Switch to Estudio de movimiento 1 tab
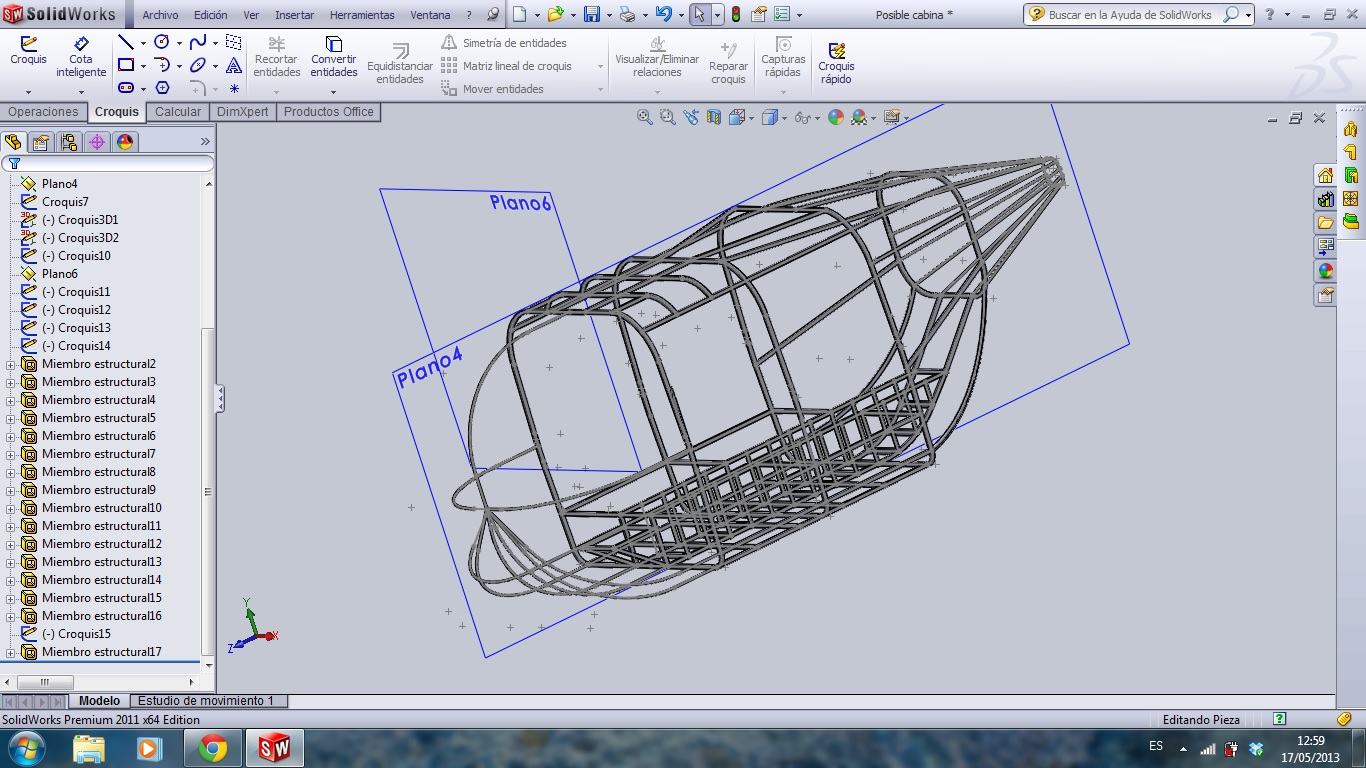 click(209, 701)
